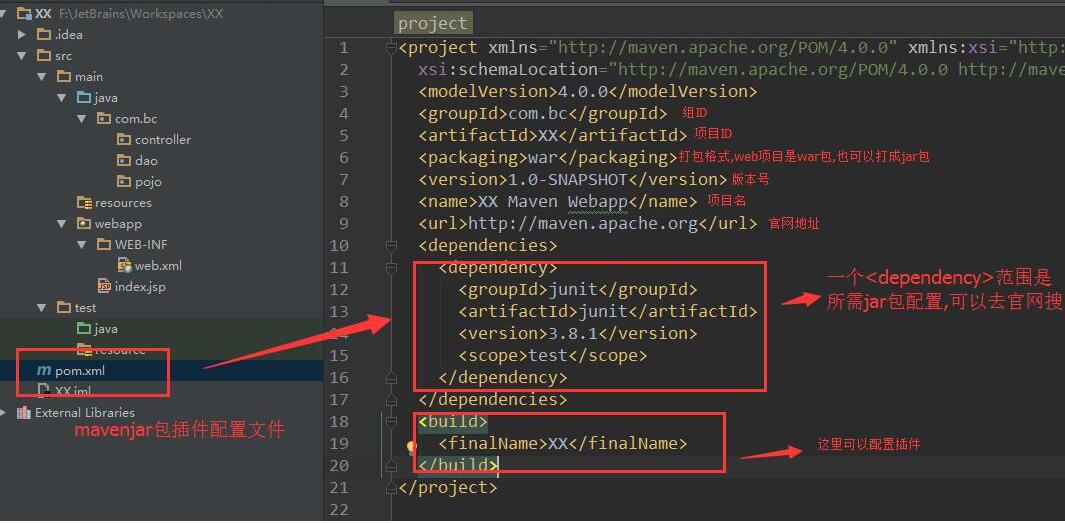Click the index.jsp file icon
This screenshot has width=1065, height=523.
(x=104, y=287)
